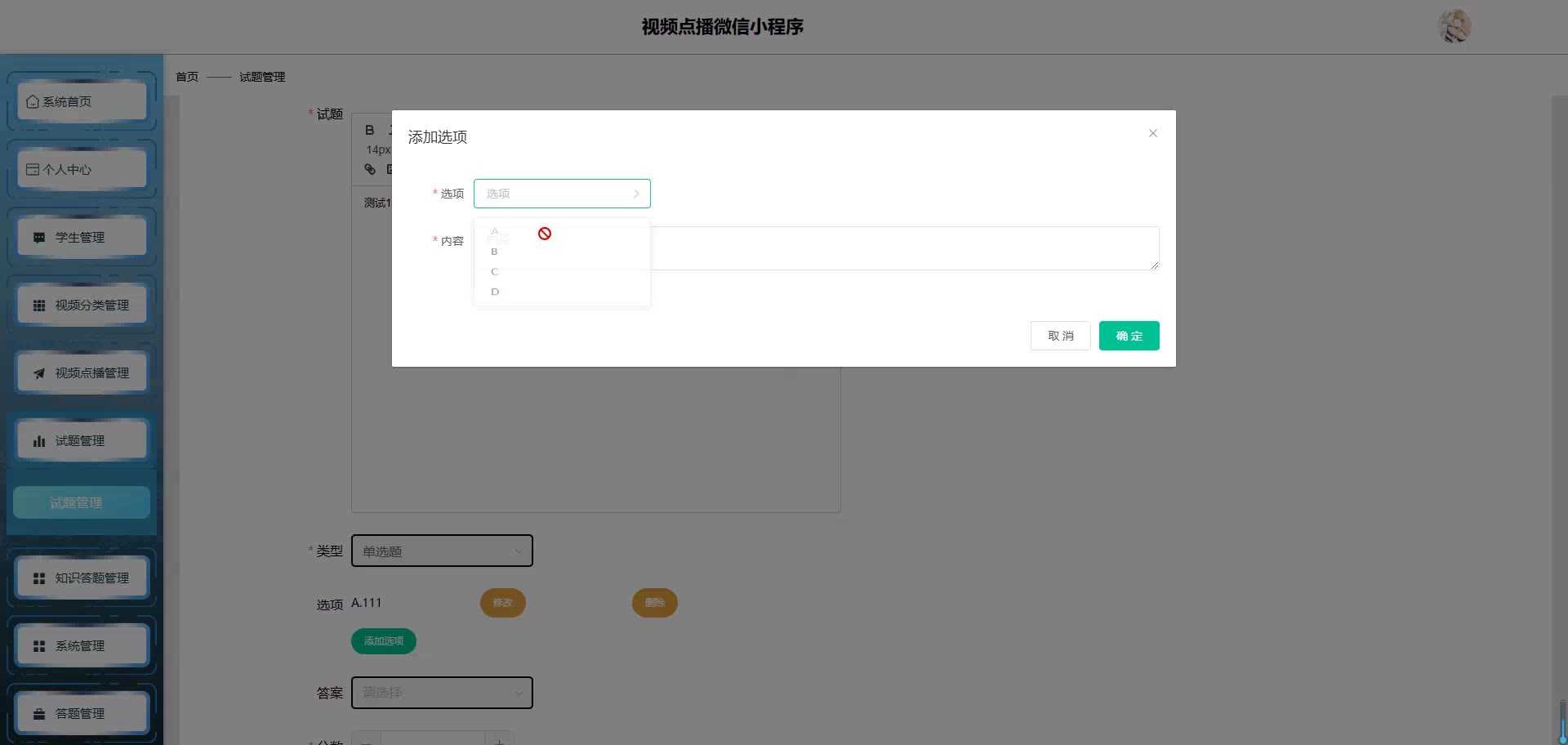Confirm with the 确定 button

(x=1129, y=336)
